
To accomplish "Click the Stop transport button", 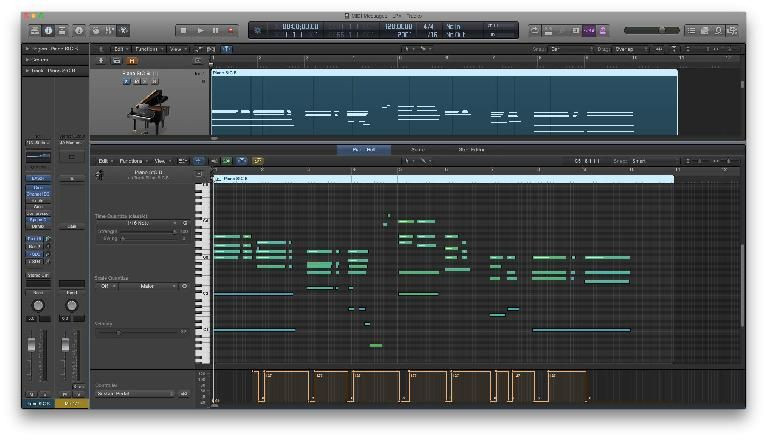I will (182, 31).
